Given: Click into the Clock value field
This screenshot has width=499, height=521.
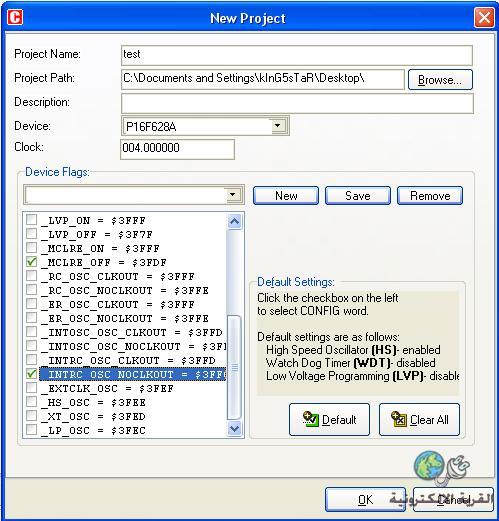Looking at the screenshot, I should [x=177, y=149].
